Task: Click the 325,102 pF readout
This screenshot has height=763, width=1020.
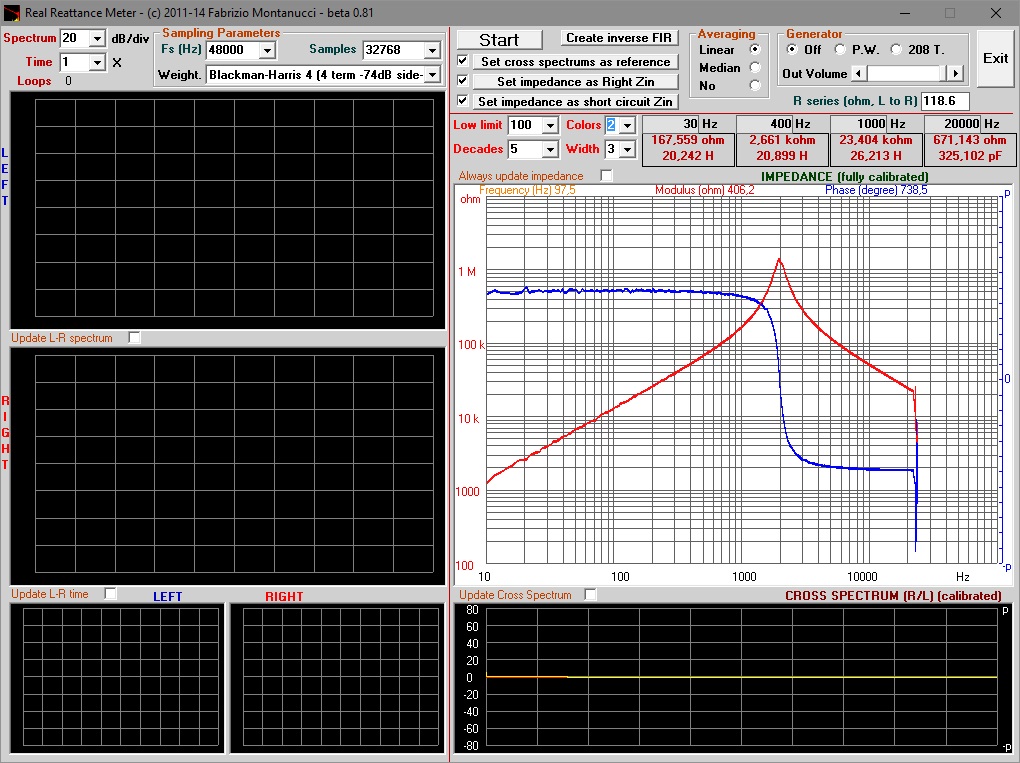Action: pos(970,156)
